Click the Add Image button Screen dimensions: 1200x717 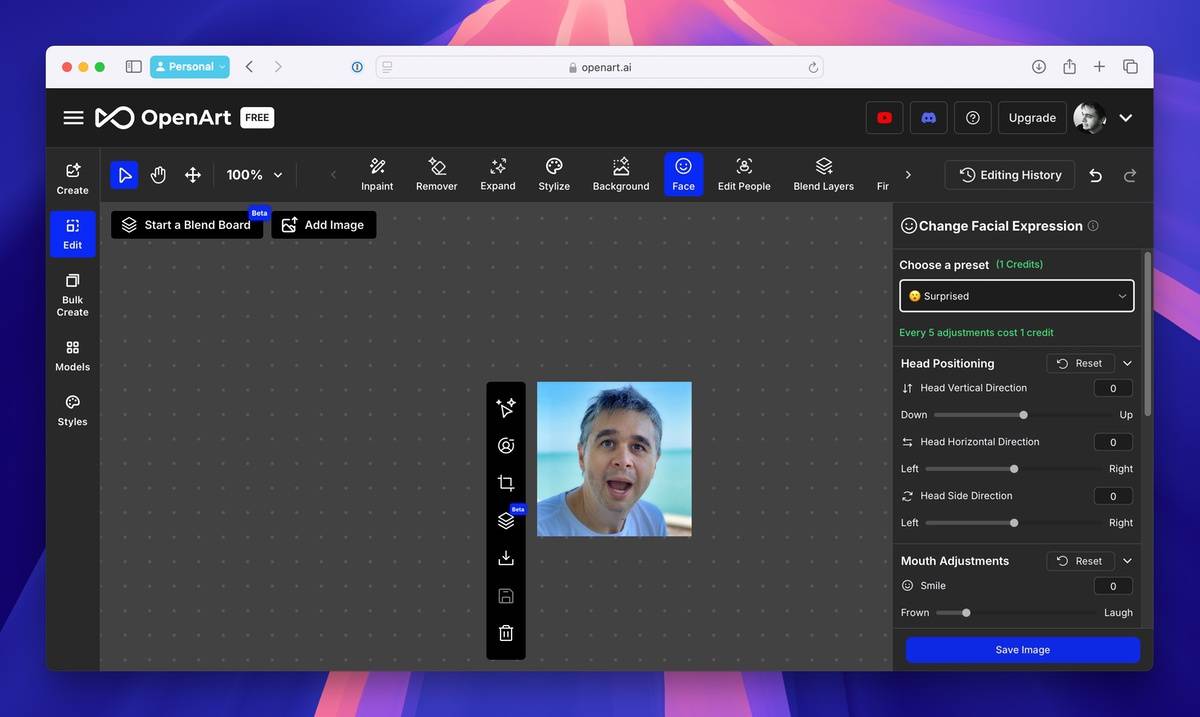[x=324, y=225]
